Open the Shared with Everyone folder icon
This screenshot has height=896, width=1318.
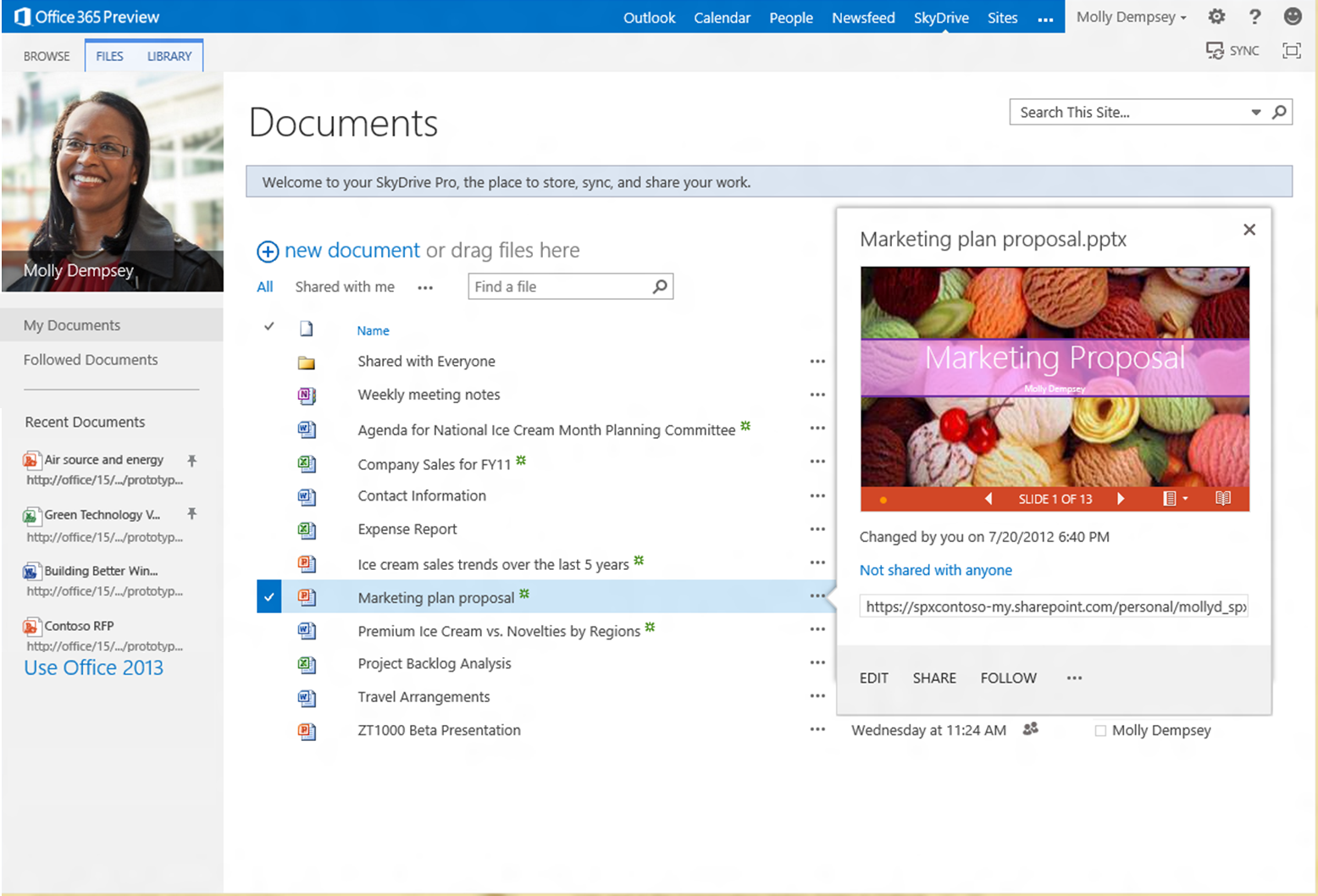(x=307, y=362)
